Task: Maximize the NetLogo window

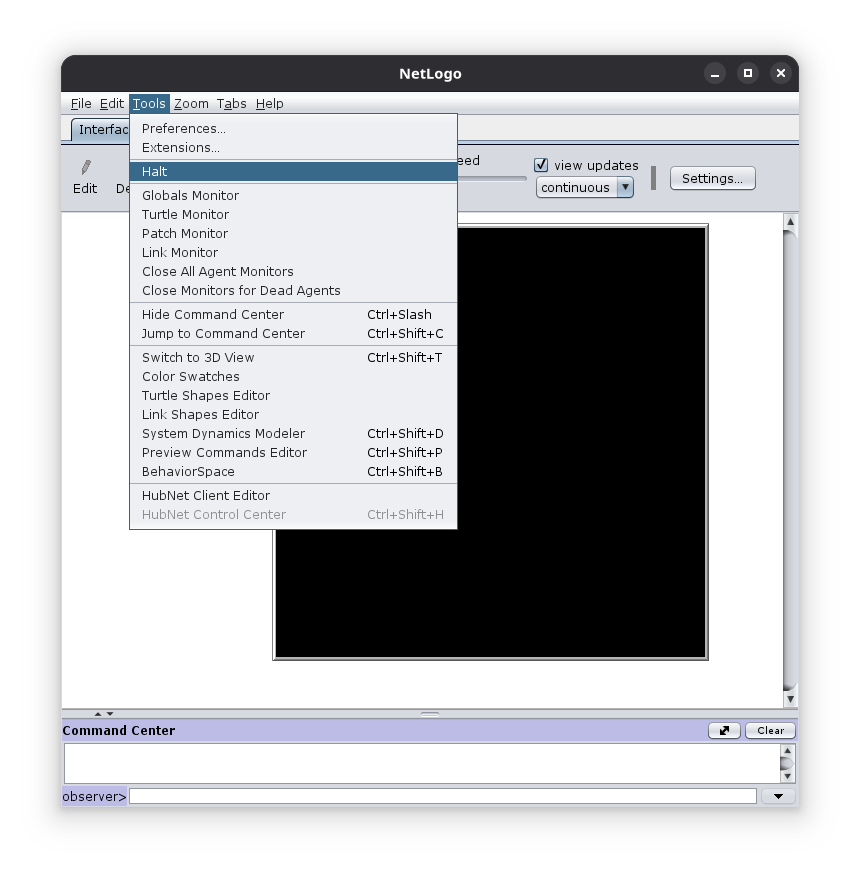Action: click(x=747, y=73)
